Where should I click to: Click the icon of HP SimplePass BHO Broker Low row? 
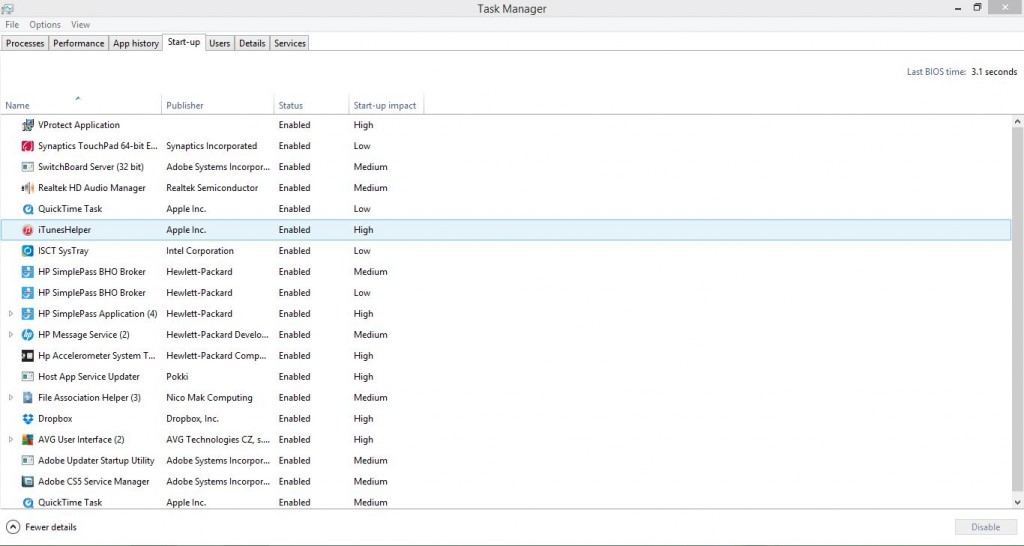point(27,293)
